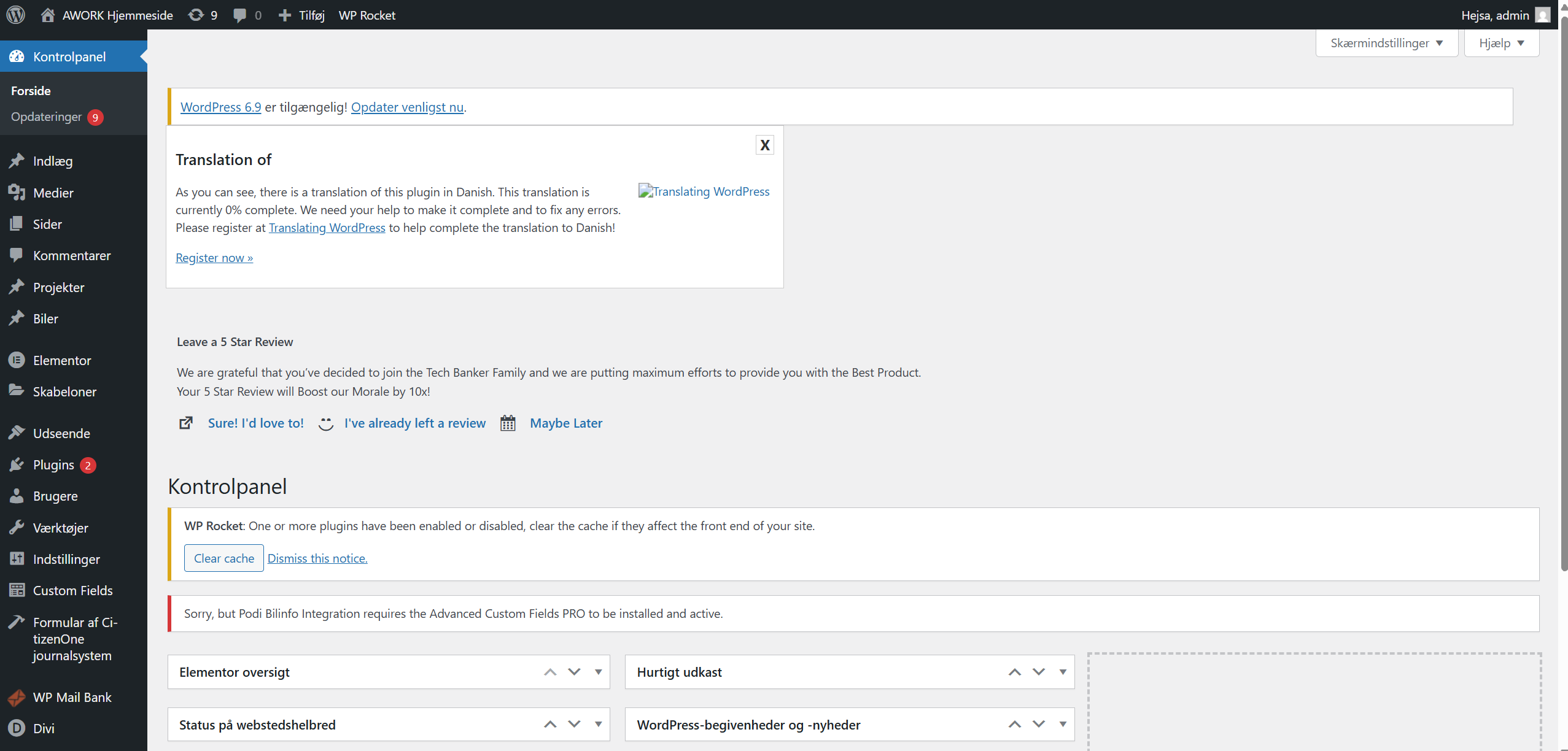The height and width of the screenshot is (751, 1568).
Task: Click the Divi sidebar icon
Action: 17,728
